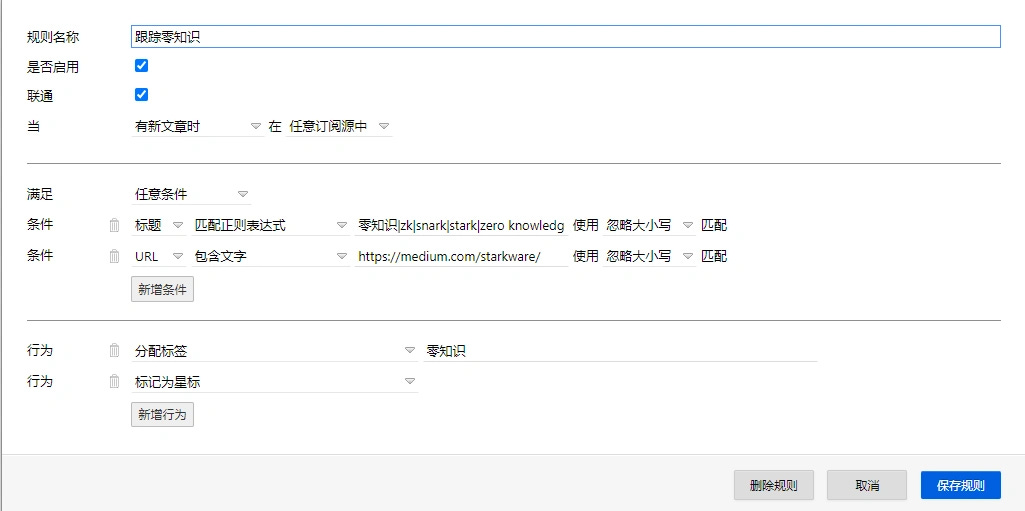This screenshot has width=1025, height=511.
Task: Click the 是否启用 label
Action: (x=53, y=67)
